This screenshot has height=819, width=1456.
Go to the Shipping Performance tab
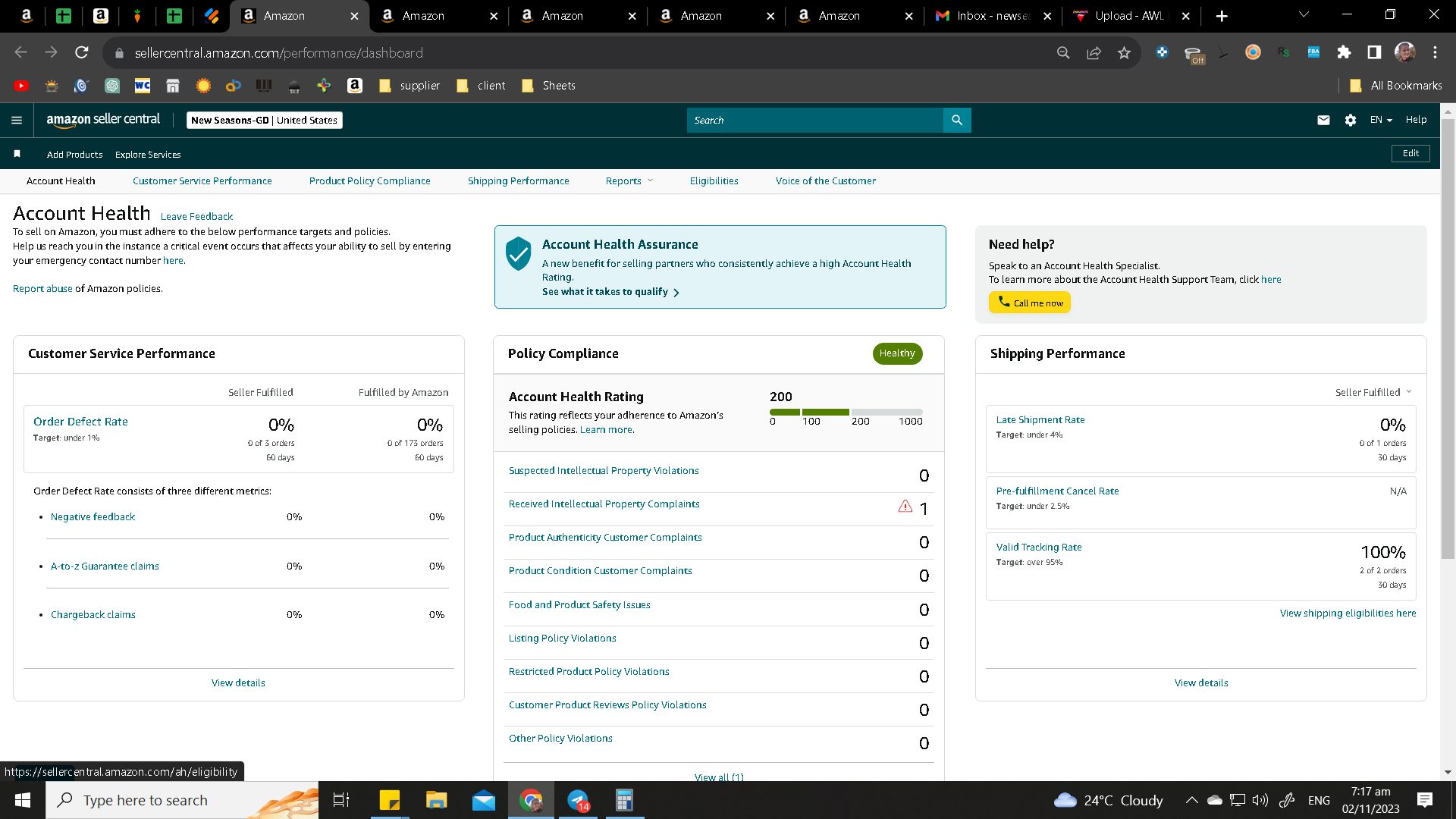coord(518,180)
